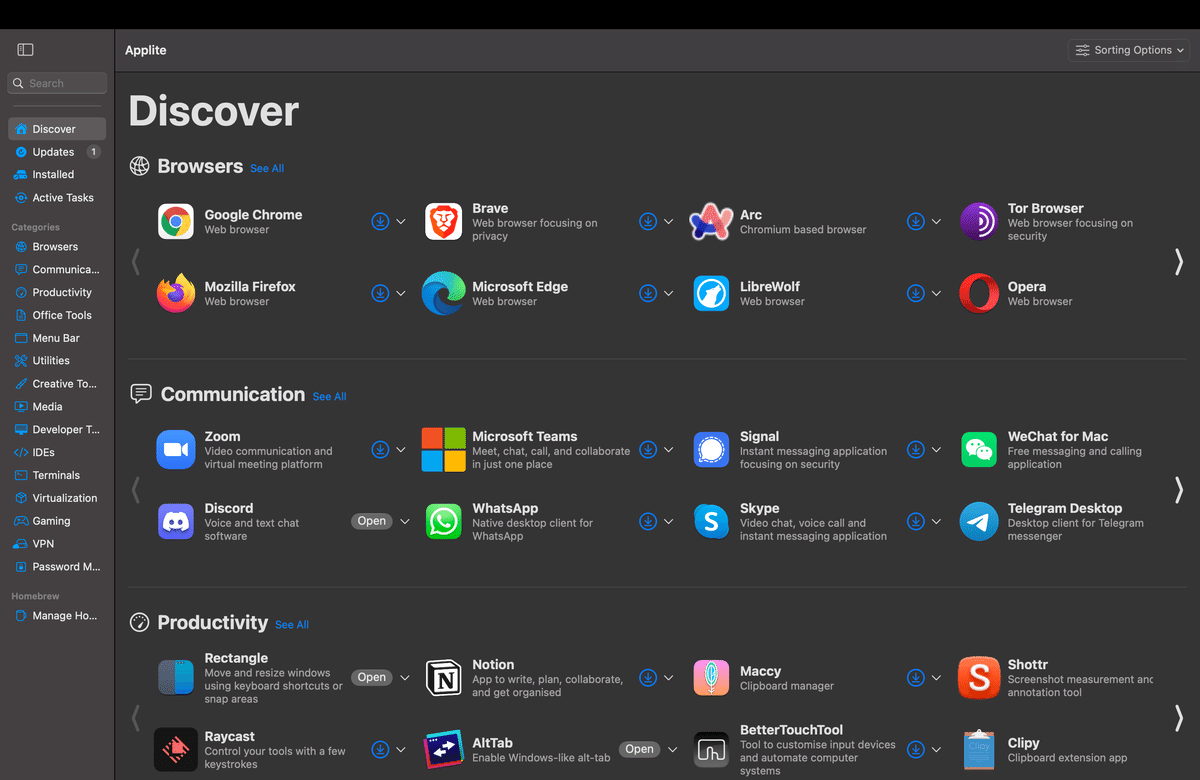The height and width of the screenshot is (780, 1200).
Task: Go to next page of Browsers row
Action: click(x=1179, y=261)
